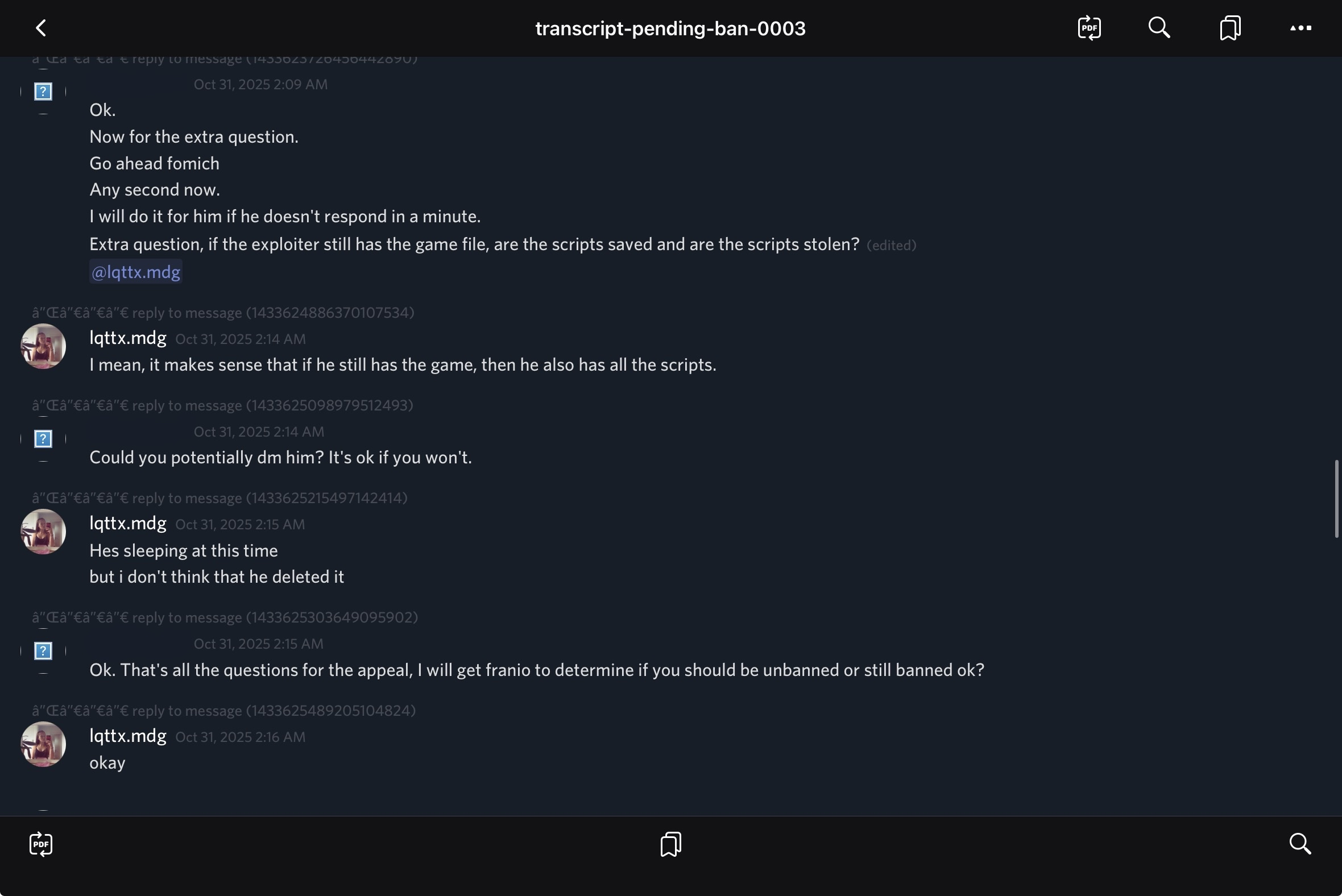The image size is (1342, 896).
Task: Click lqttx.mdg avatar on 2:14 AM message
Action: 43,346
